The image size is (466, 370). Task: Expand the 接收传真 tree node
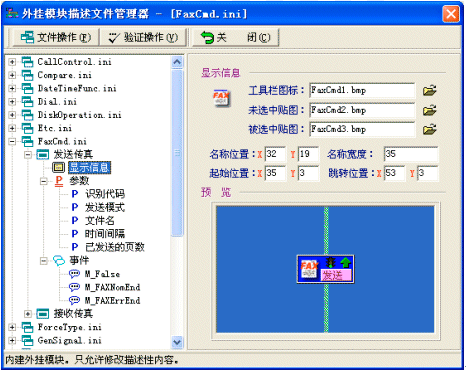[28, 314]
